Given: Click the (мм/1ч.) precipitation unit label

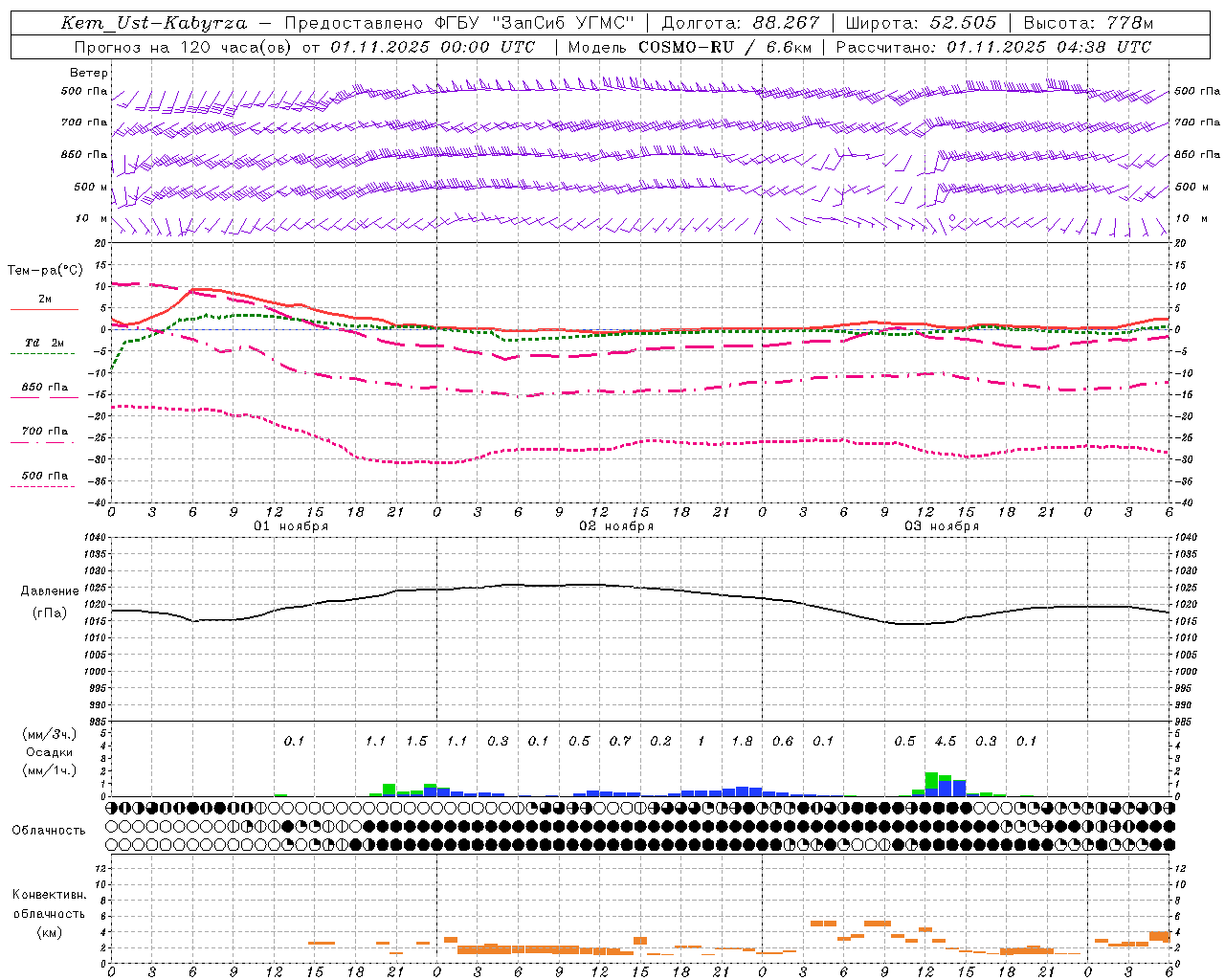Looking at the screenshot, I should click(x=49, y=770).
